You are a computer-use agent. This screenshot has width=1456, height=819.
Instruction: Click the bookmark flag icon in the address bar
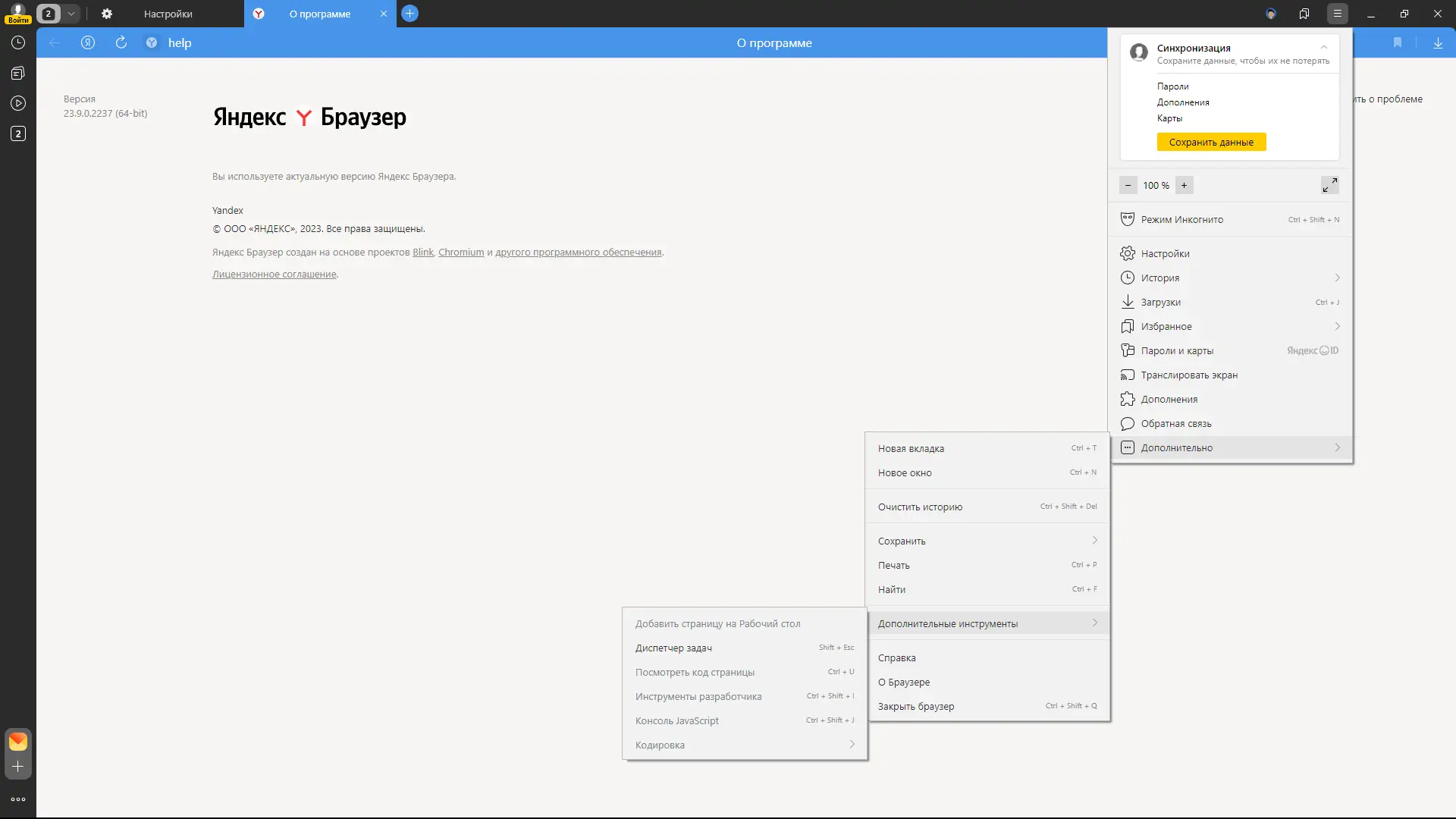(1397, 42)
